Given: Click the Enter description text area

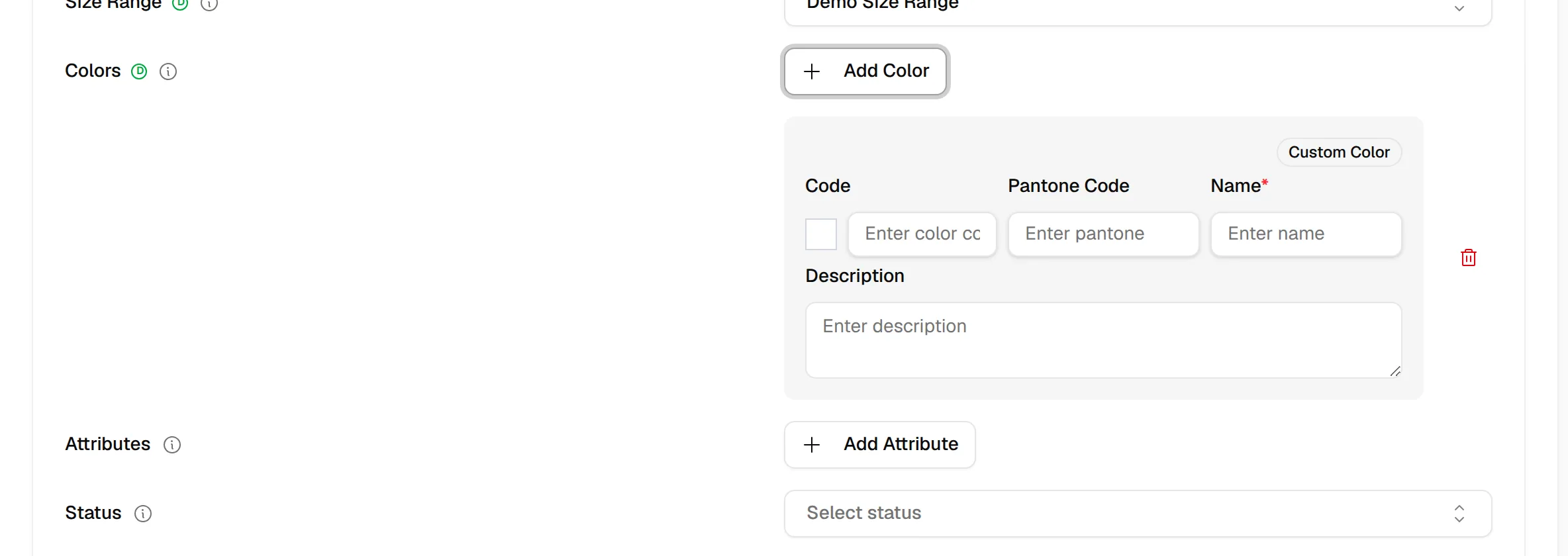Looking at the screenshot, I should click(x=1103, y=340).
